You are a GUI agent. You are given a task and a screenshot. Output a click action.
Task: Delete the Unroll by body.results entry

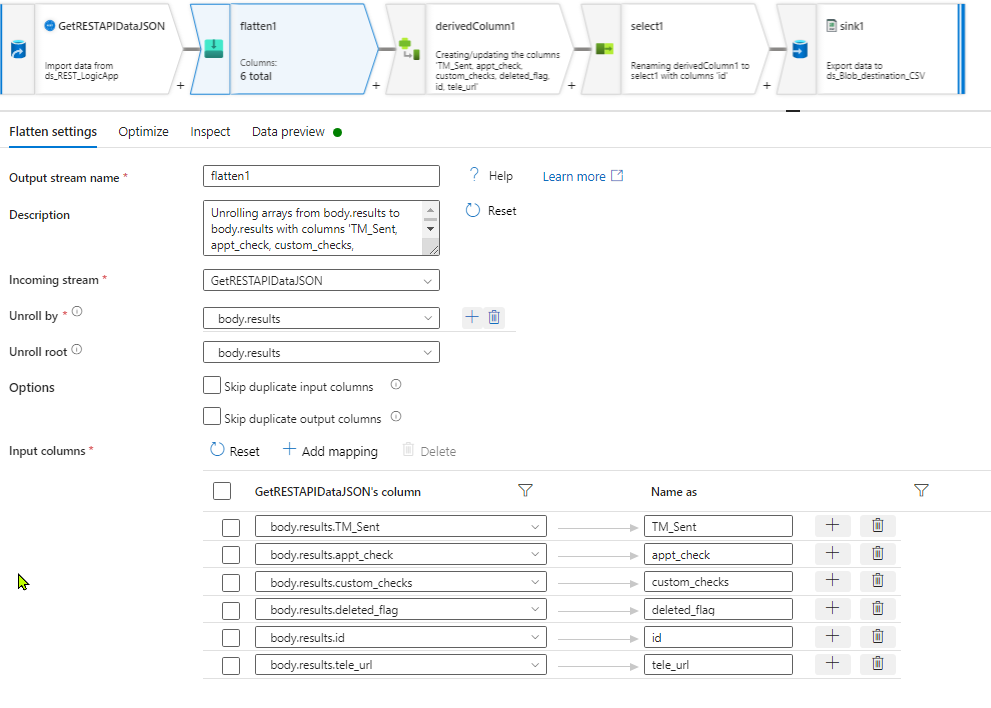coord(494,317)
